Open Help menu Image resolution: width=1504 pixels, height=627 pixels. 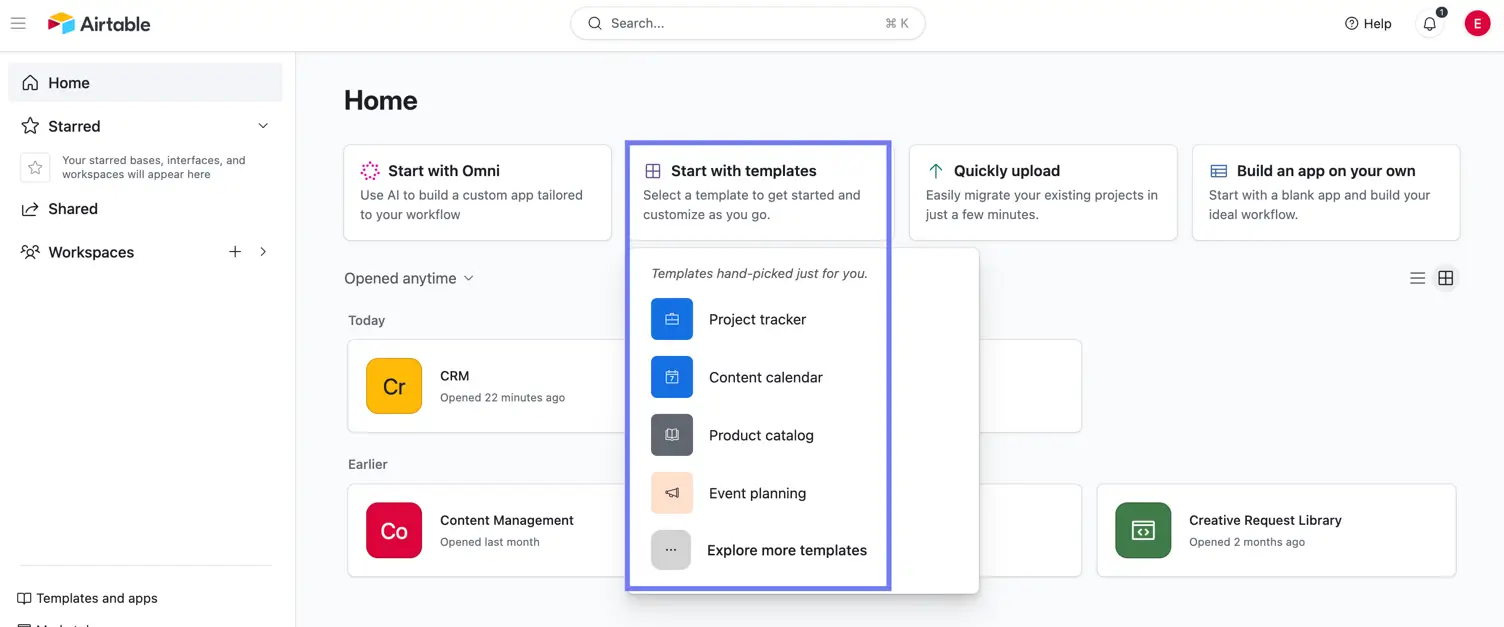click(x=1368, y=23)
